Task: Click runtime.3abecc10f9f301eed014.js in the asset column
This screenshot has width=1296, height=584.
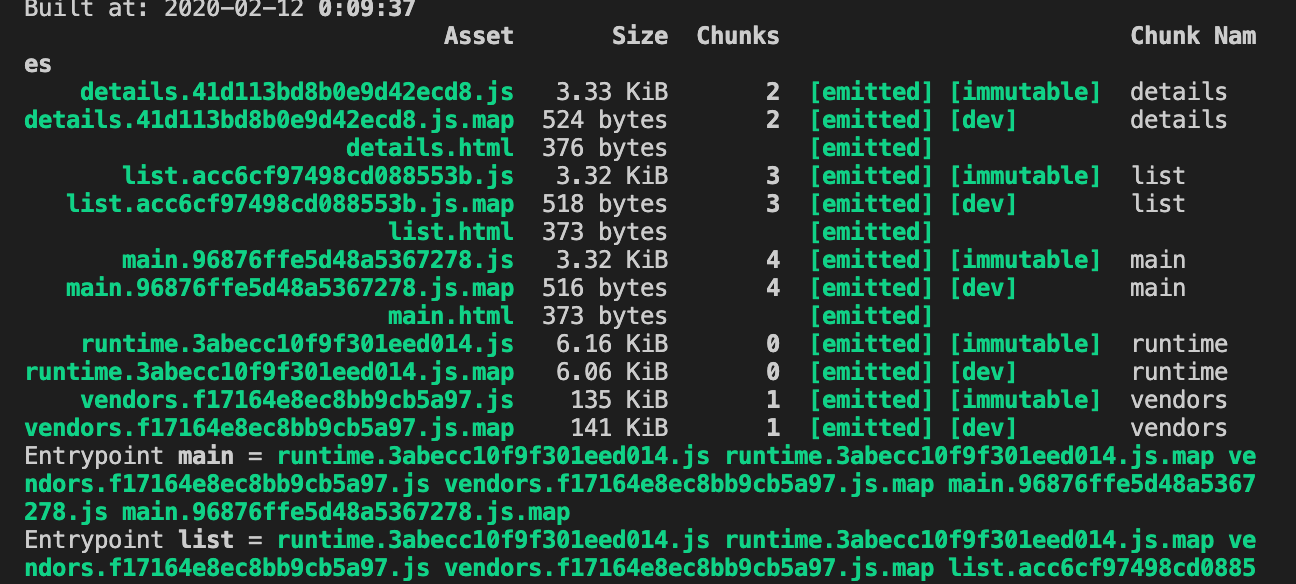Action: (x=297, y=344)
